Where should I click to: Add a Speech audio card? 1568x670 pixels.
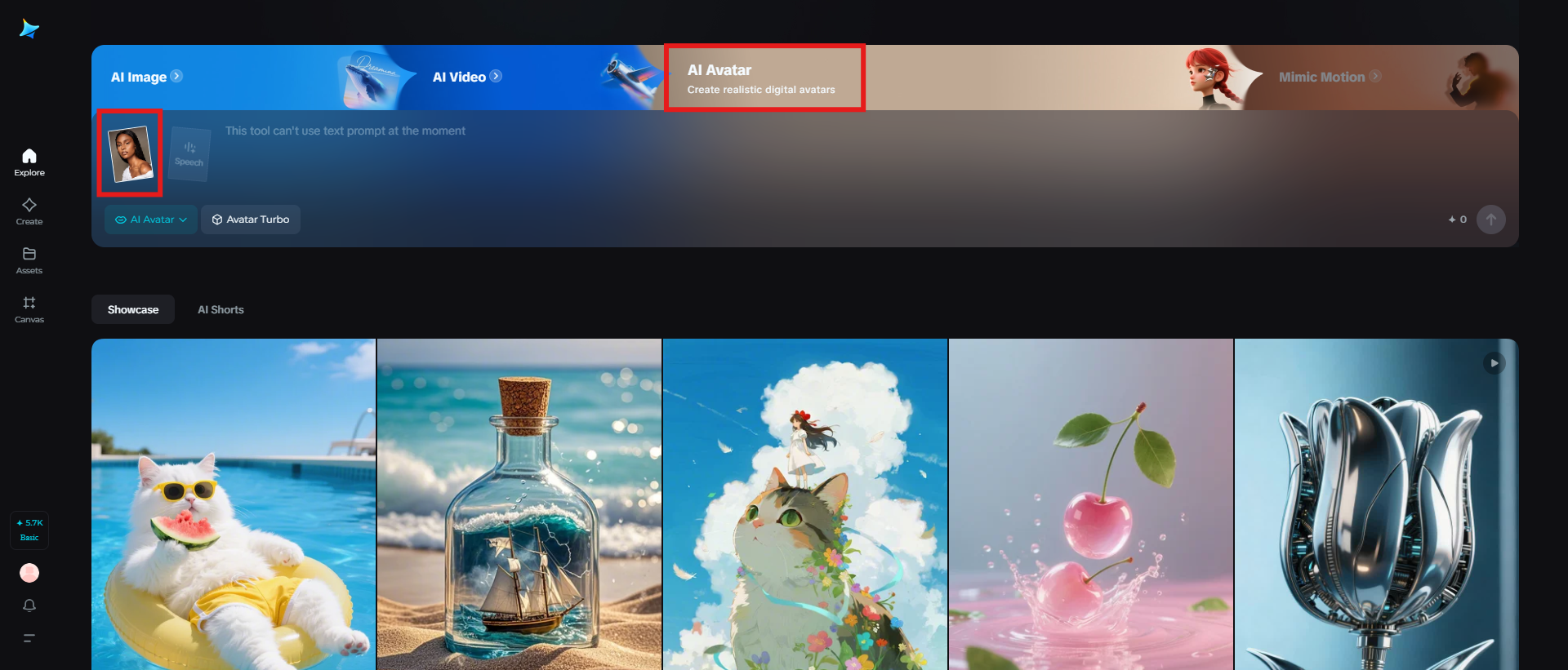pyautogui.click(x=189, y=153)
